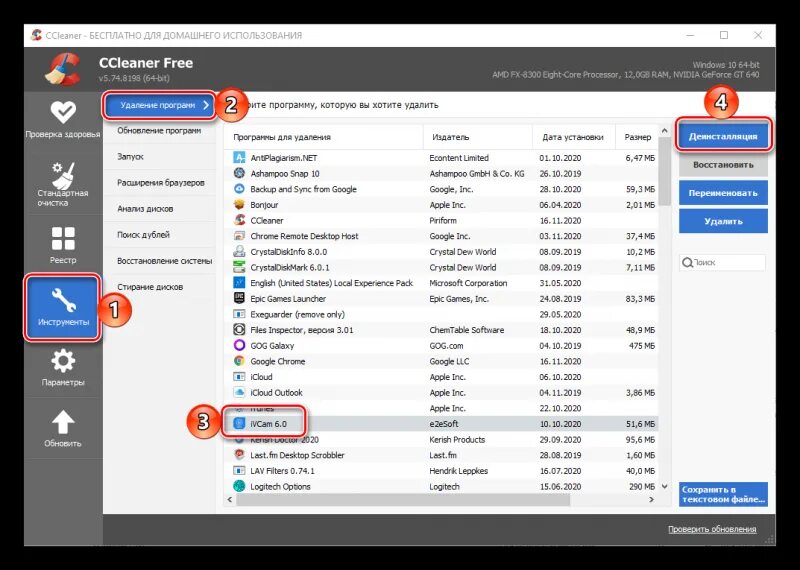Viewport: 800px width, 570px height.
Task: Click the vertical scrollbar down arrow
Action: pos(664,487)
